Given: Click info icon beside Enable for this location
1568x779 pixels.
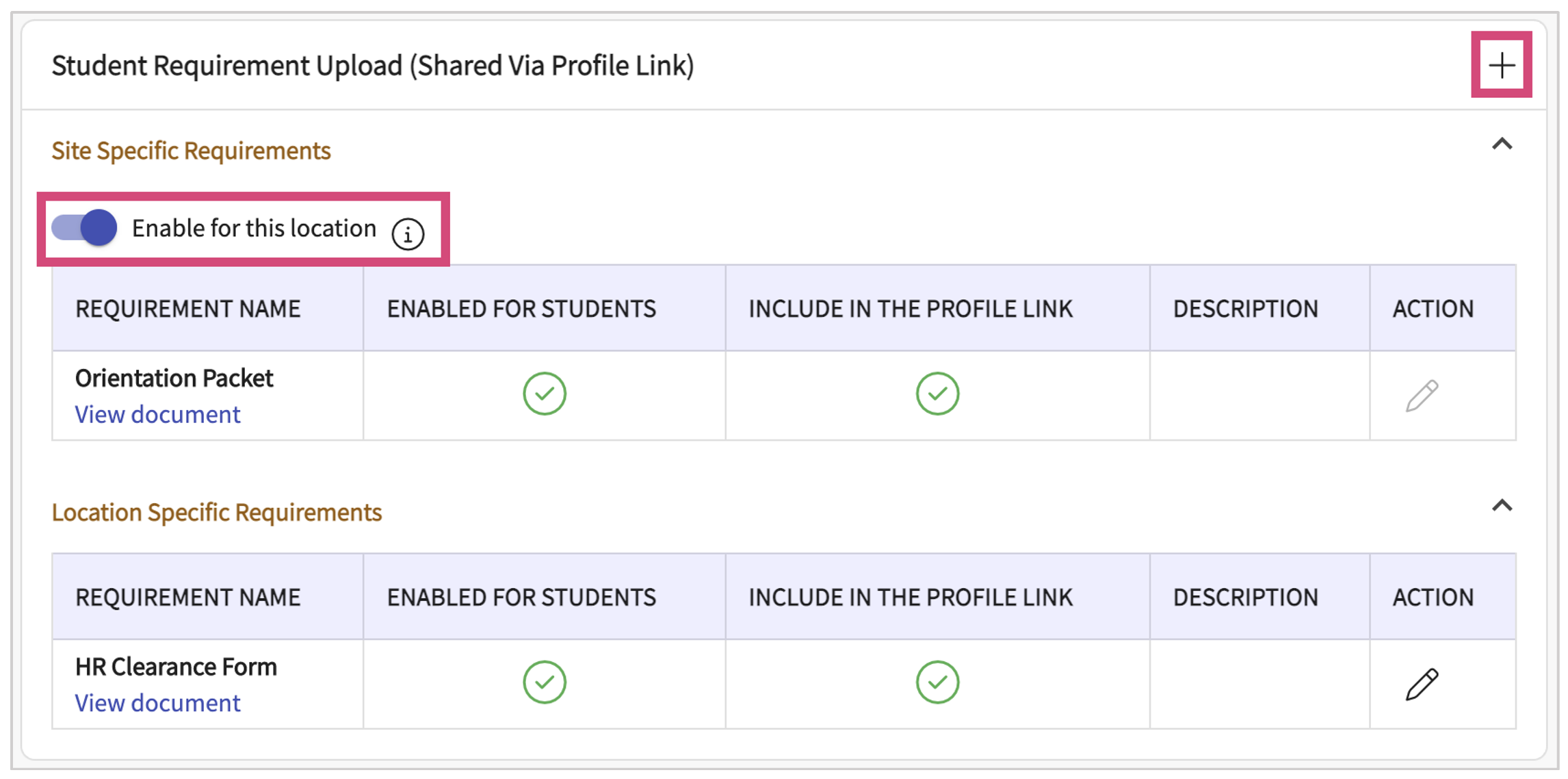Looking at the screenshot, I should [x=408, y=234].
